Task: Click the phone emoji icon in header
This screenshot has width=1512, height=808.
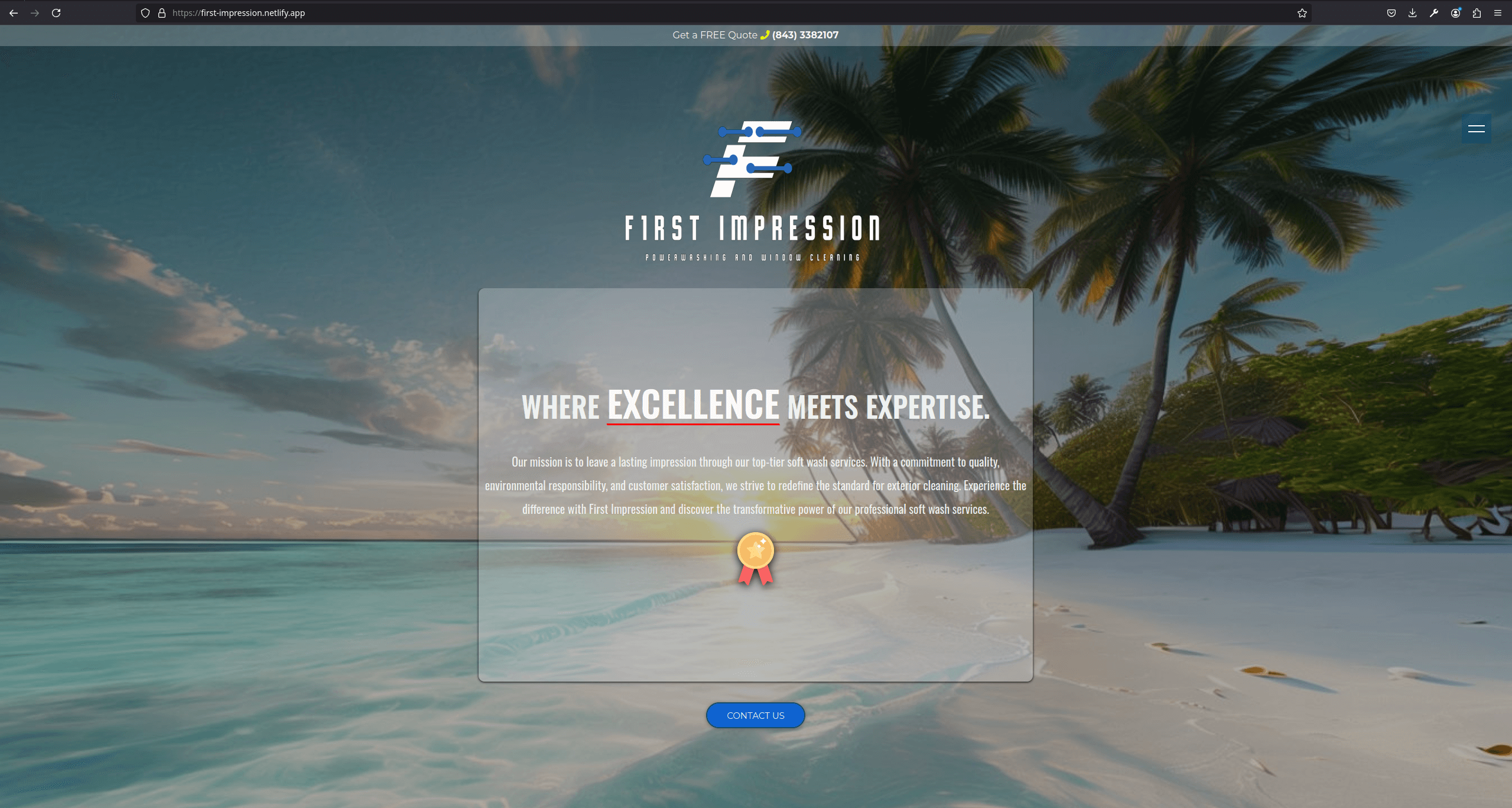Action: 765,35
